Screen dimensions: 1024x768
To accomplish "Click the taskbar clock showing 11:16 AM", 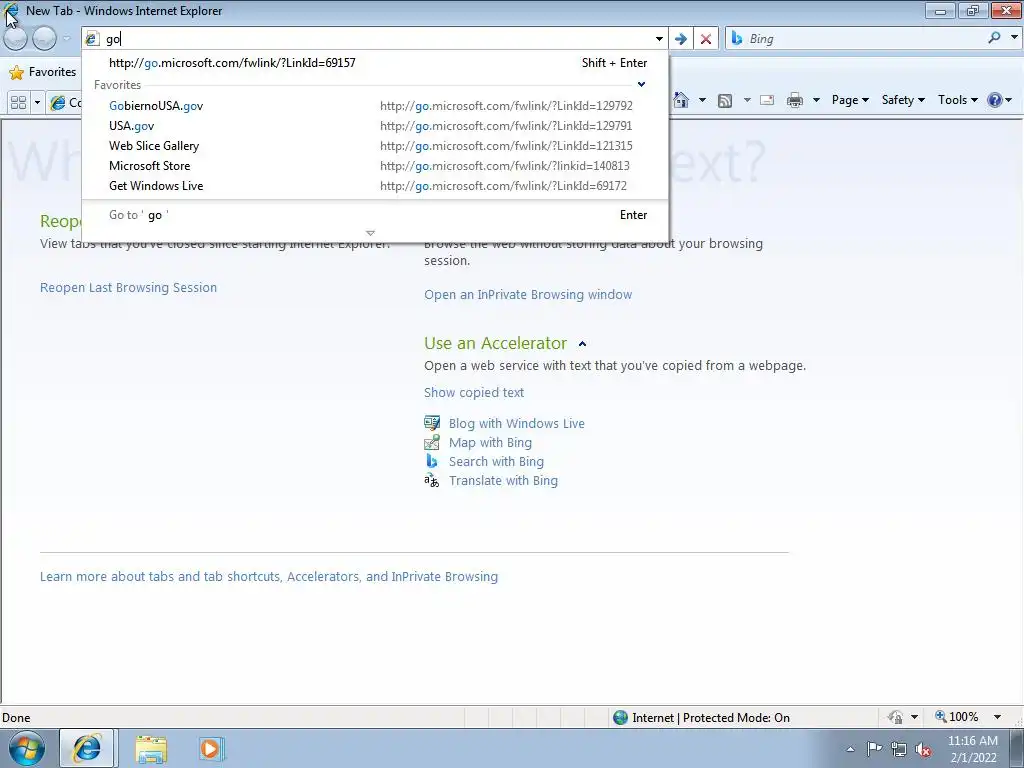I will [973, 749].
